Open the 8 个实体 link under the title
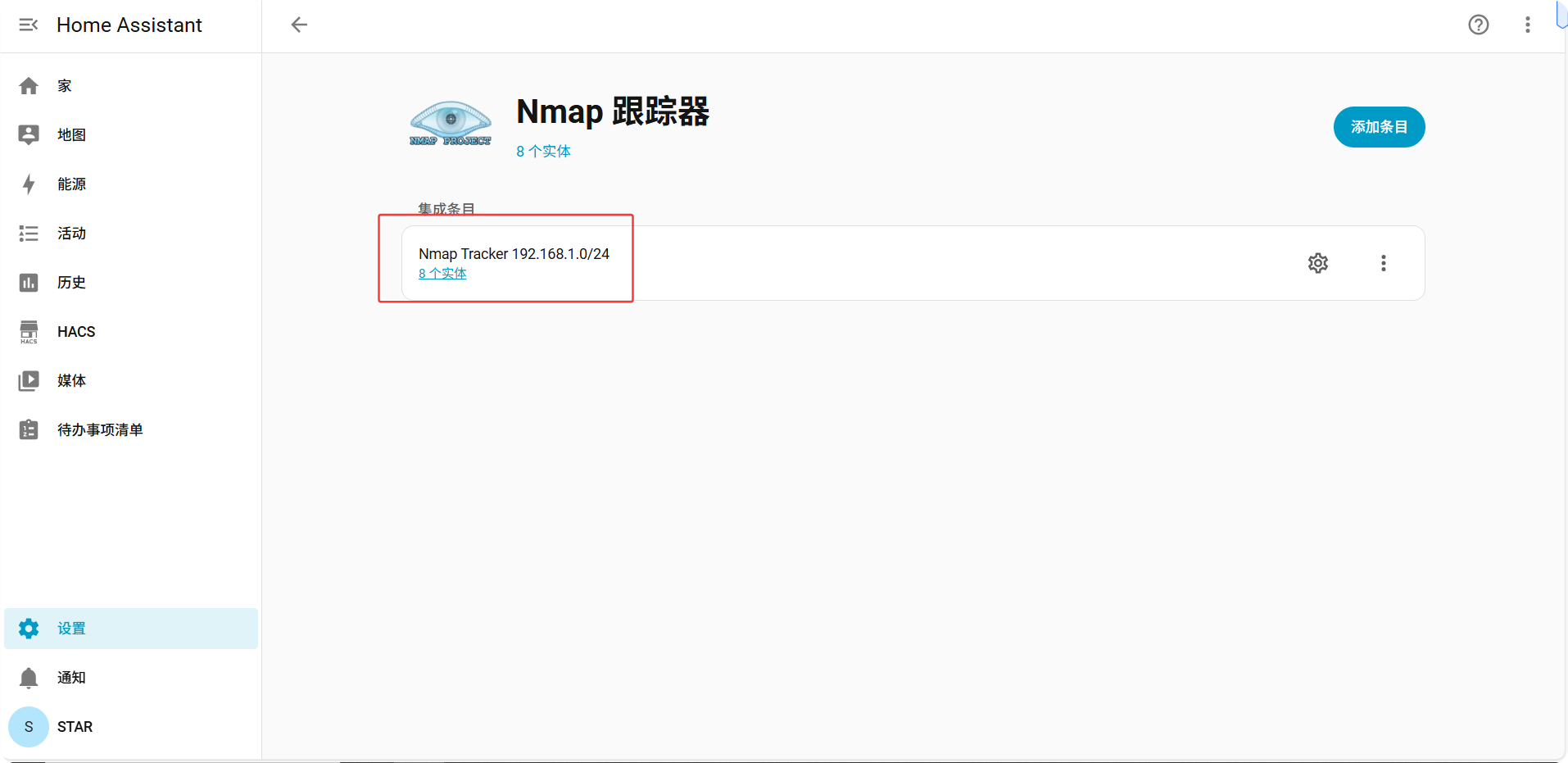The width and height of the screenshot is (1568, 763). 543,152
